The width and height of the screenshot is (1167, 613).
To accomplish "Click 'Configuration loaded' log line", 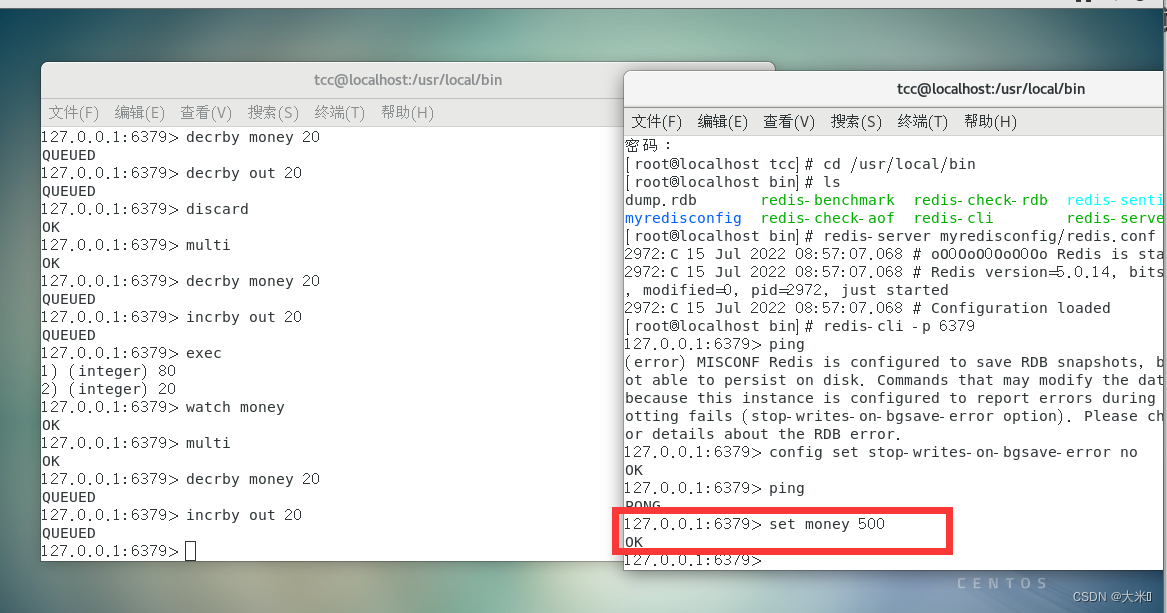I will 868,308.
